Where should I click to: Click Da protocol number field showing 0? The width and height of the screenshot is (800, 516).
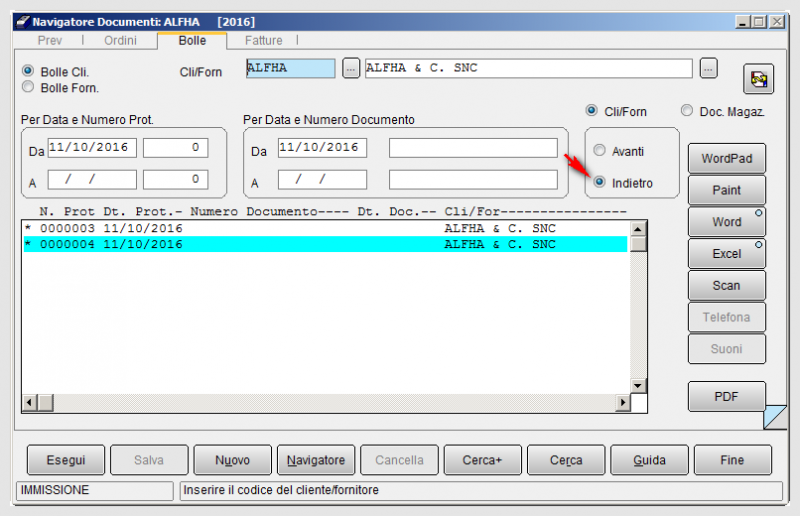click(176, 148)
